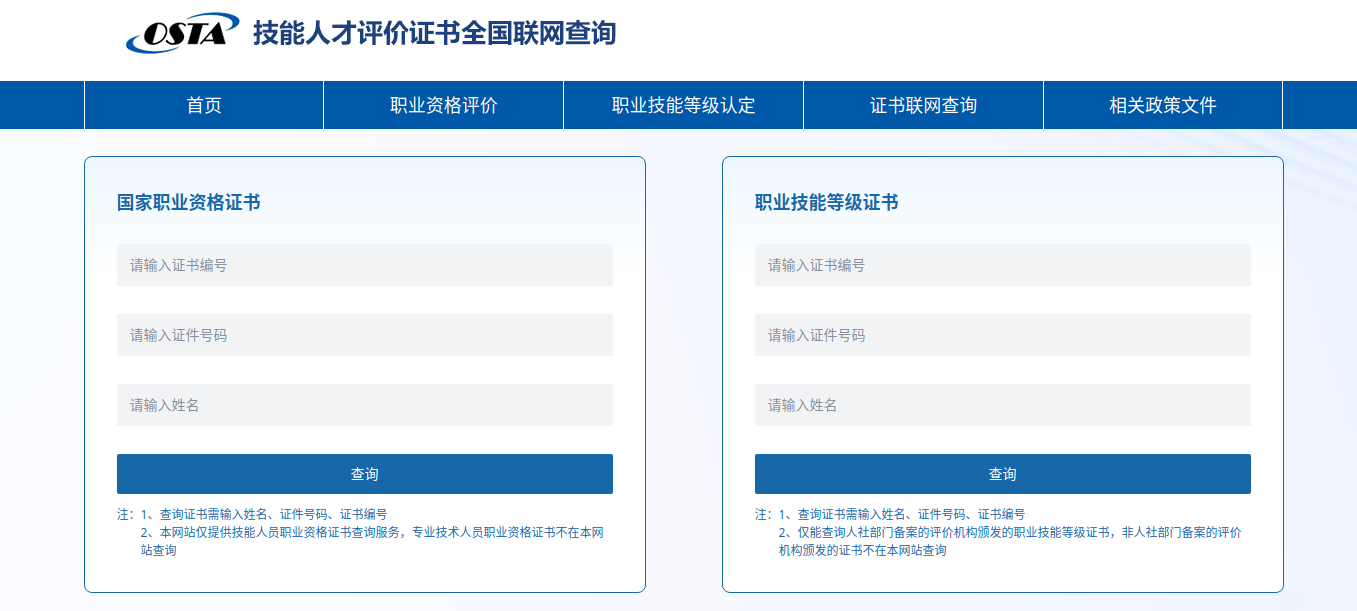Go to 职业技能等级认定 in navigation

point(684,105)
